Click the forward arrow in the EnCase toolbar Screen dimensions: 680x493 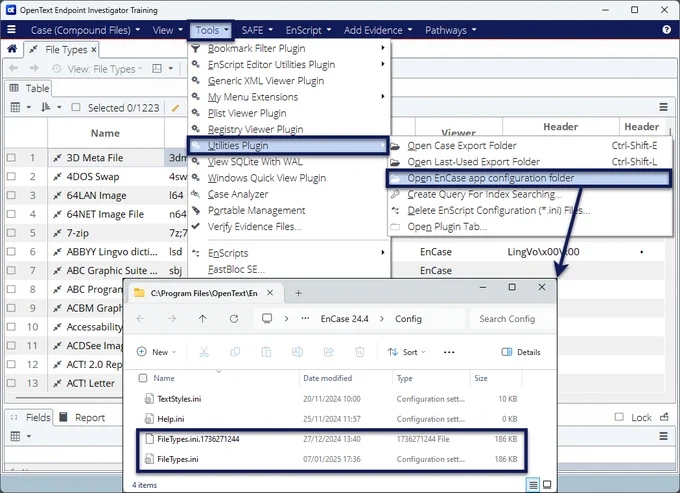[34, 69]
